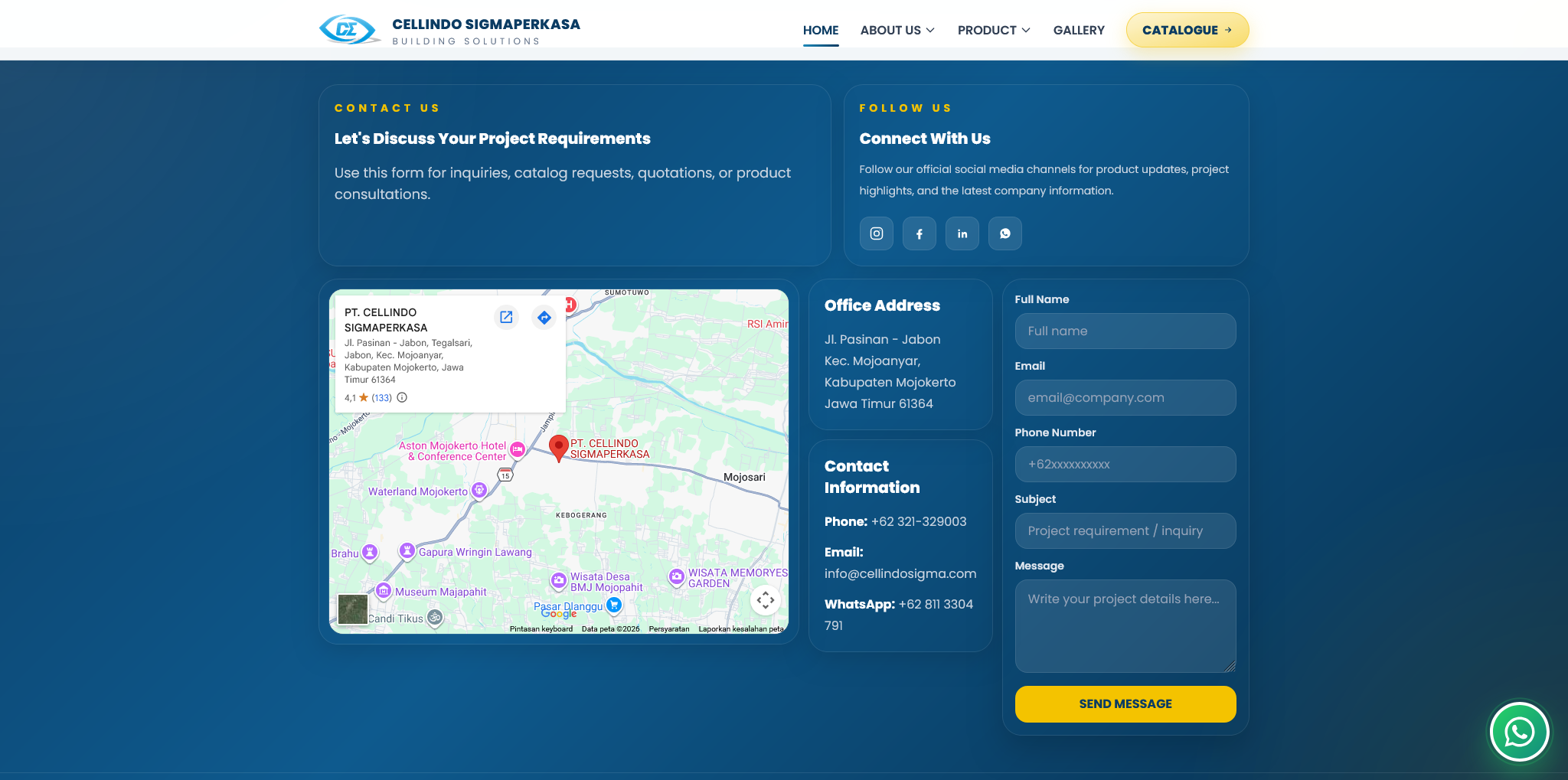This screenshot has width=1568, height=780.
Task: Switch map to satellite thumbnail view
Action: point(353,609)
